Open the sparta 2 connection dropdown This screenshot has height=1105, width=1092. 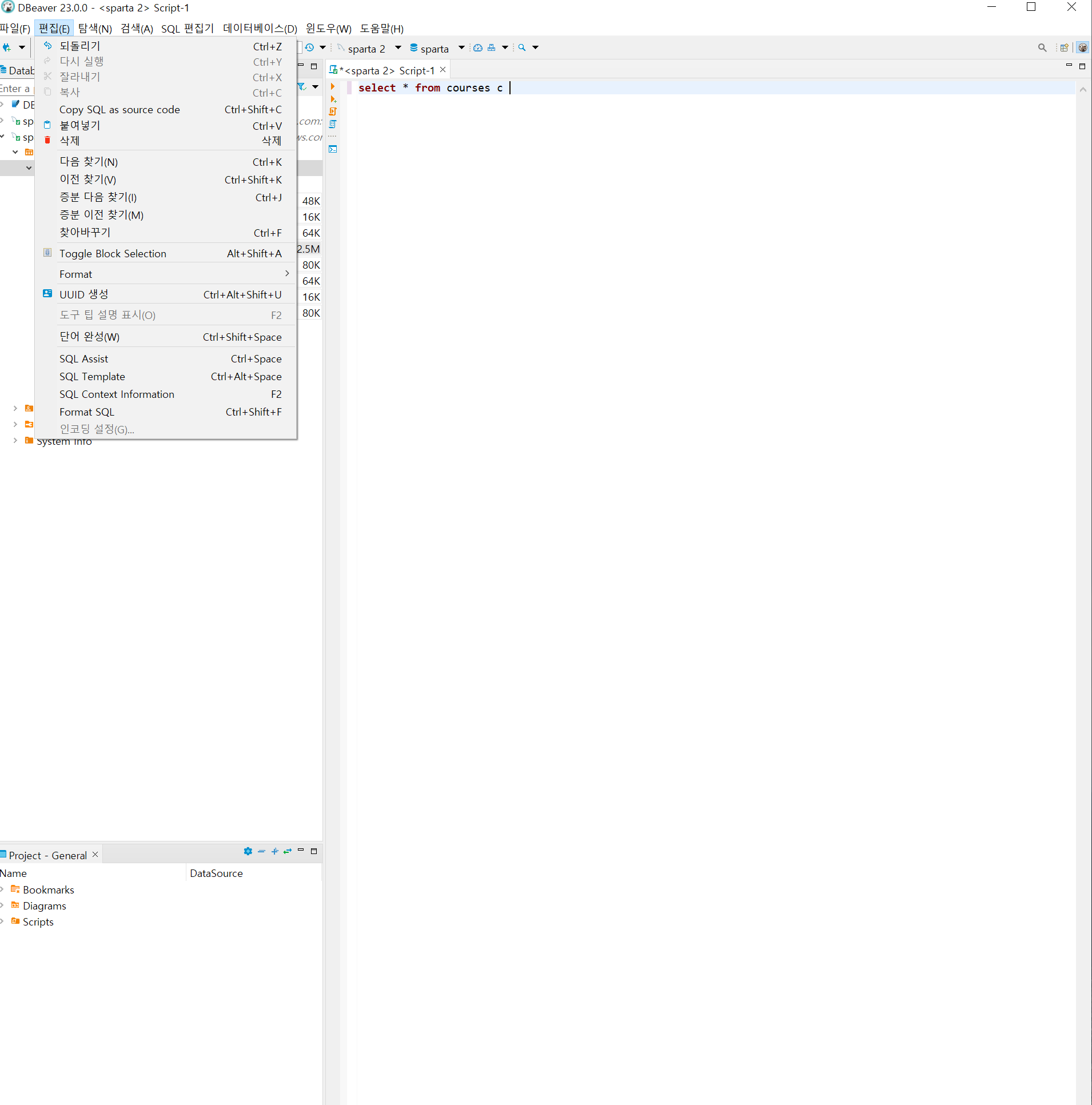(398, 47)
